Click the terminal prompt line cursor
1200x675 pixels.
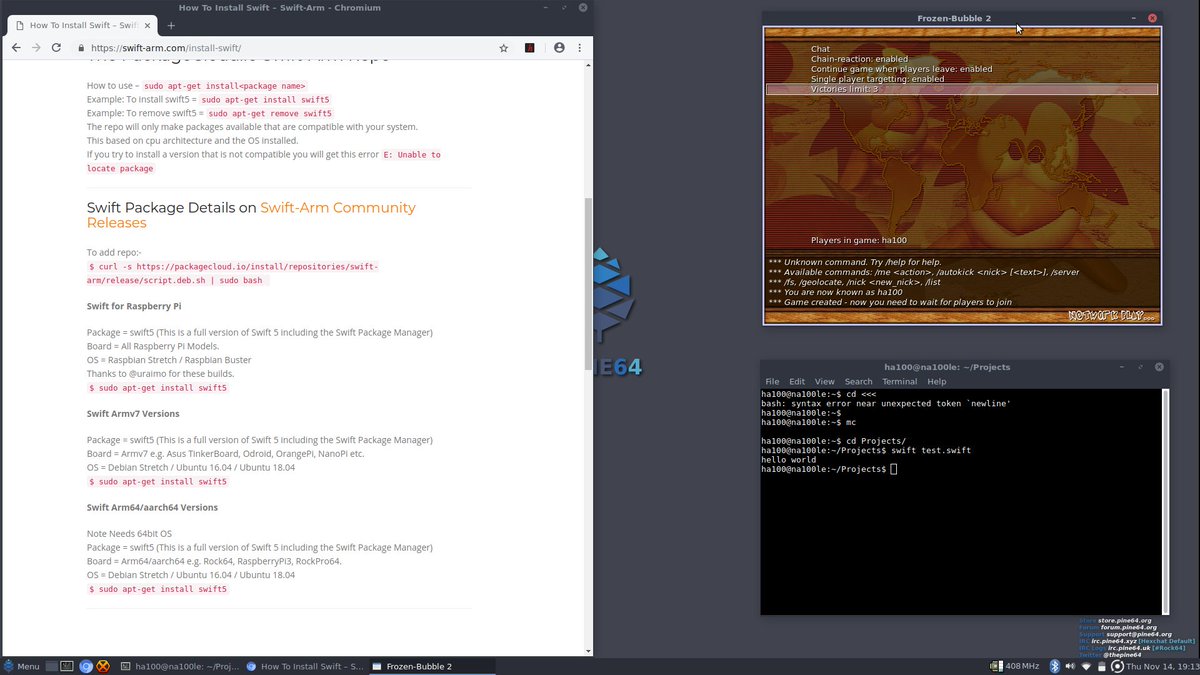pyautogui.click(x=894, y=469)
